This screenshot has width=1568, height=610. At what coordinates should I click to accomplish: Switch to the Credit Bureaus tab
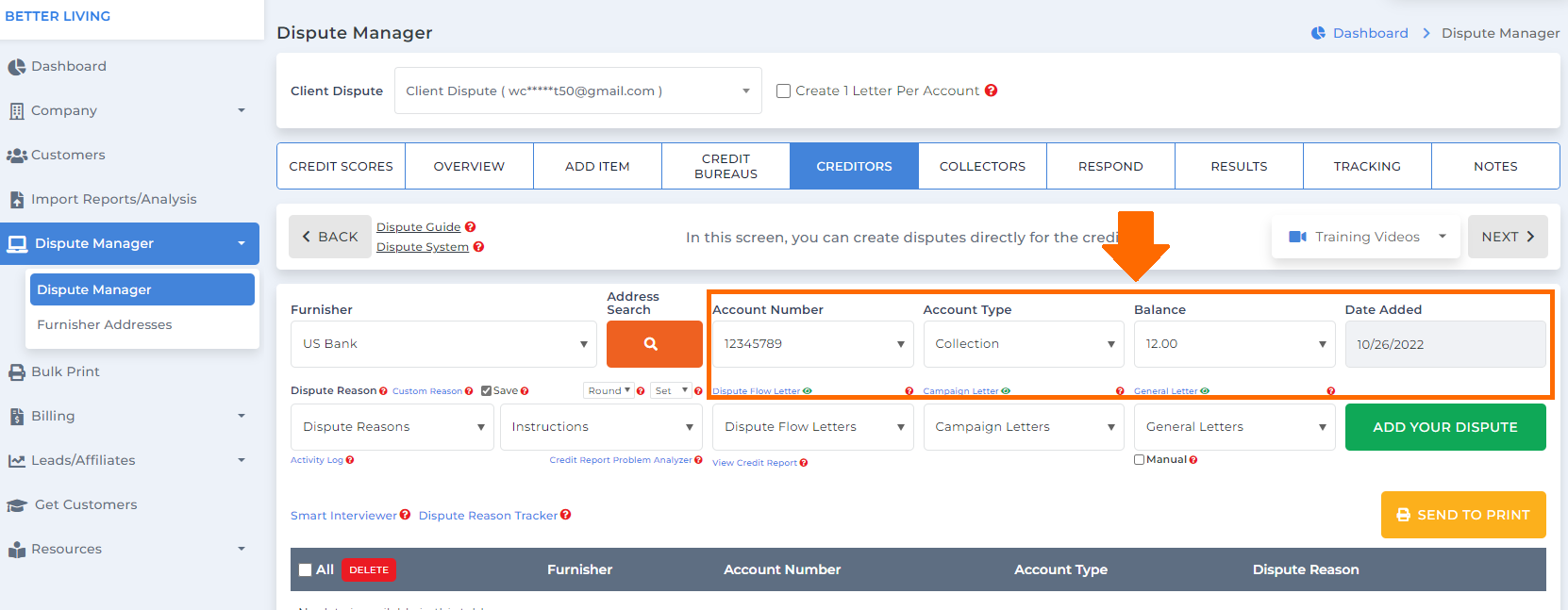(x=726, y=166)
